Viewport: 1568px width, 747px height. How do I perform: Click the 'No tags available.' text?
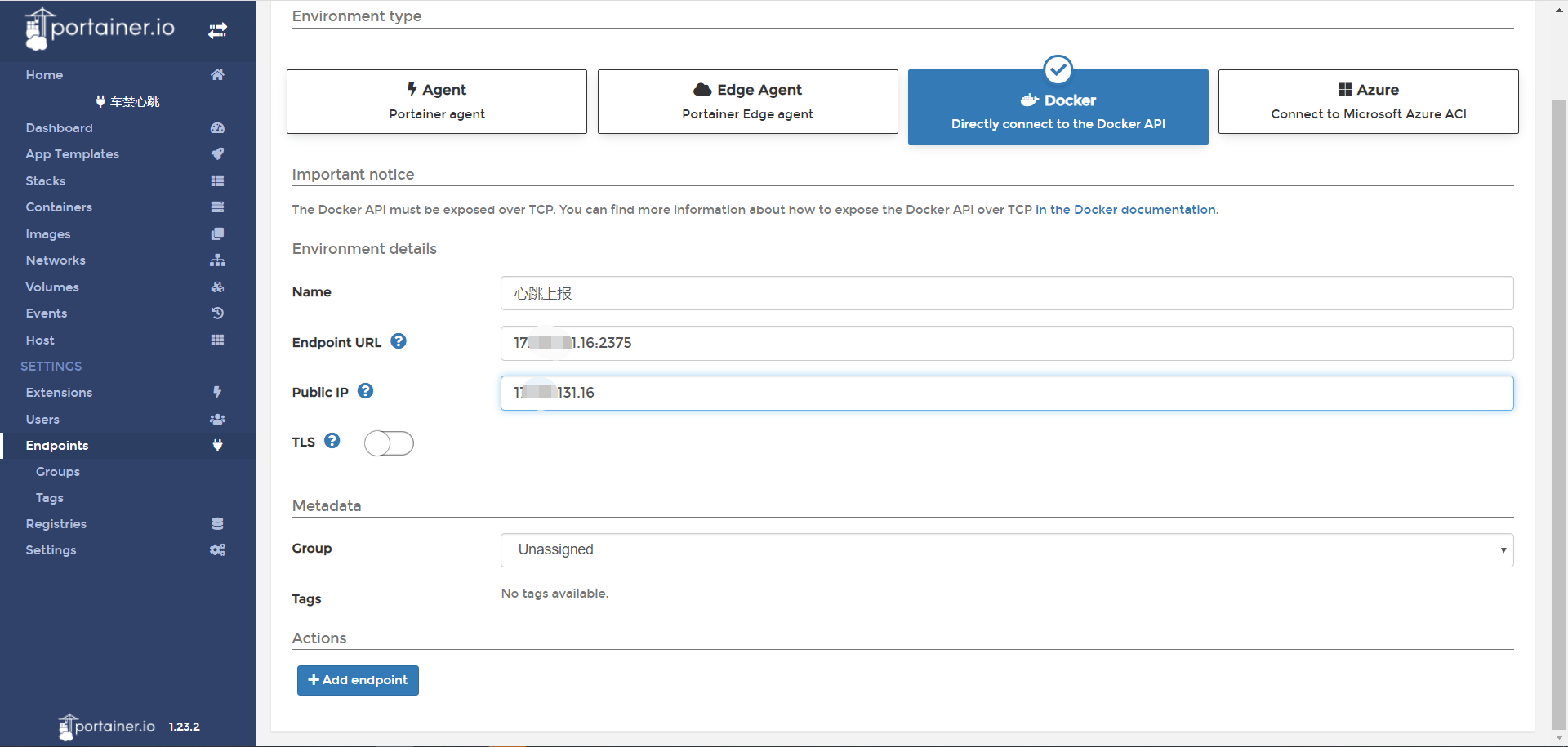(555, 594)
